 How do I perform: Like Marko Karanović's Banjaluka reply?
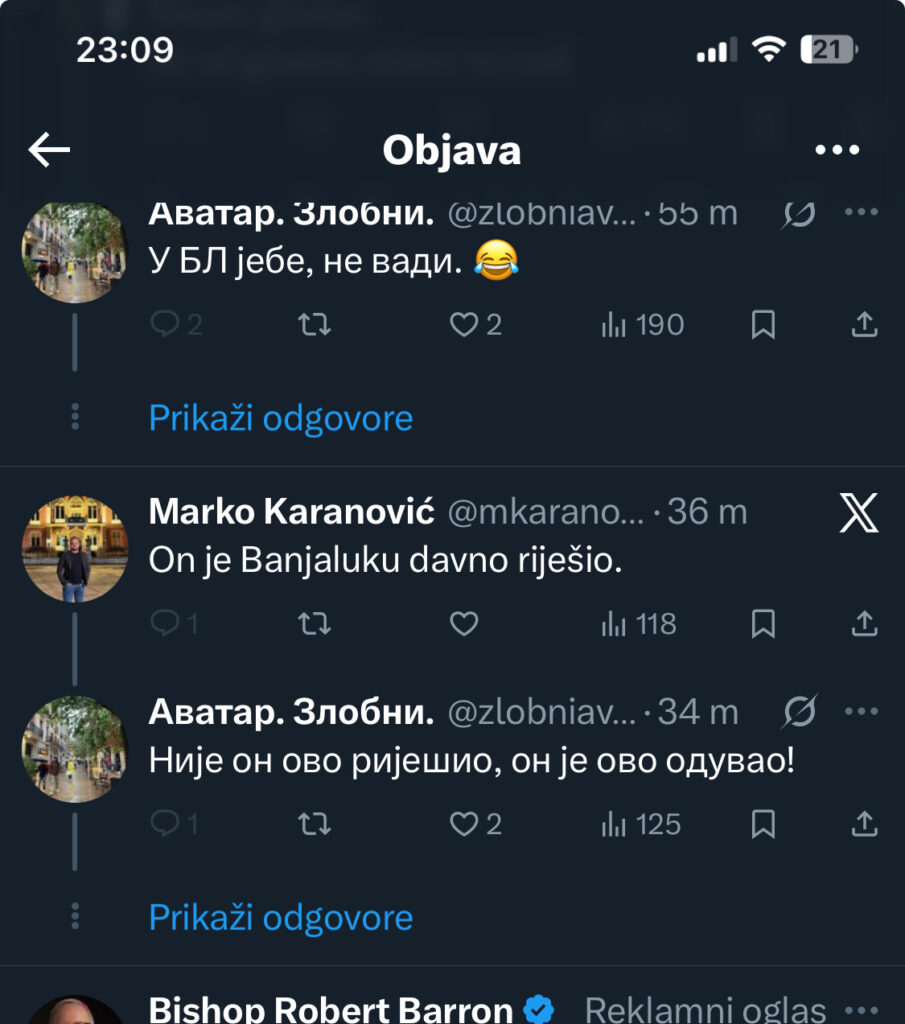click(464, 624)
